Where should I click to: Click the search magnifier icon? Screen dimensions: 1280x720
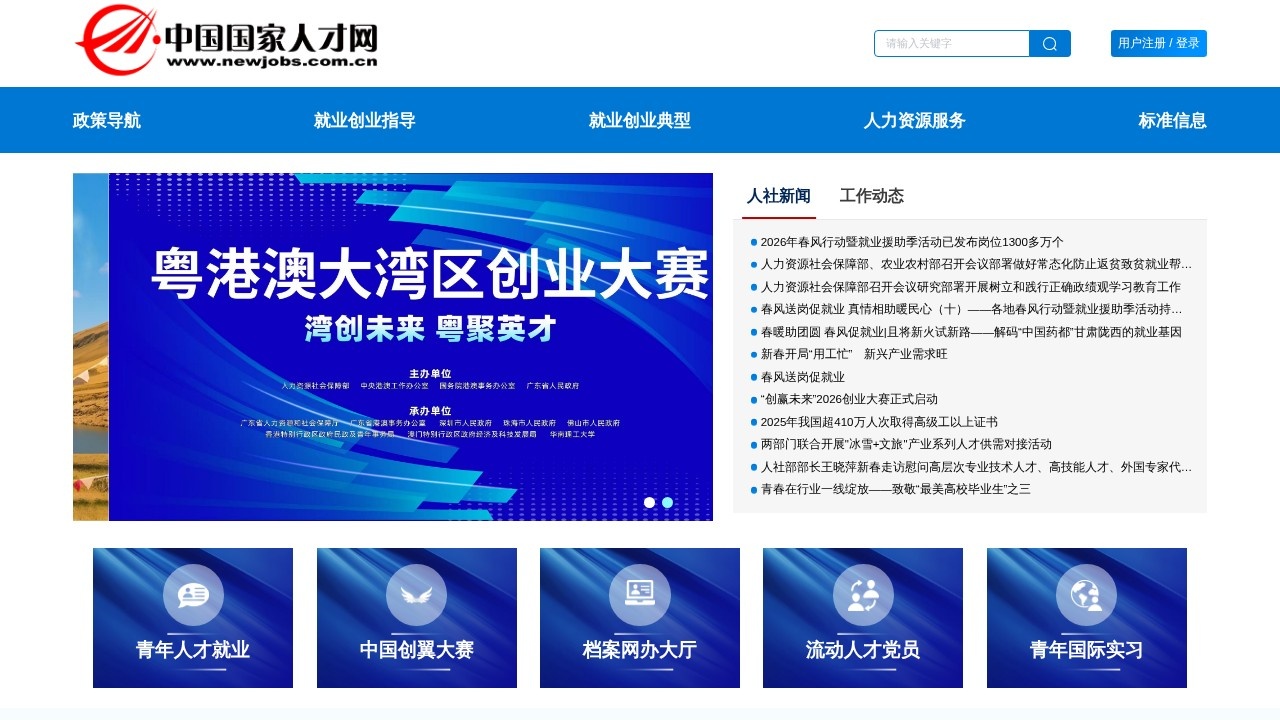click(x=1049, y=43)
